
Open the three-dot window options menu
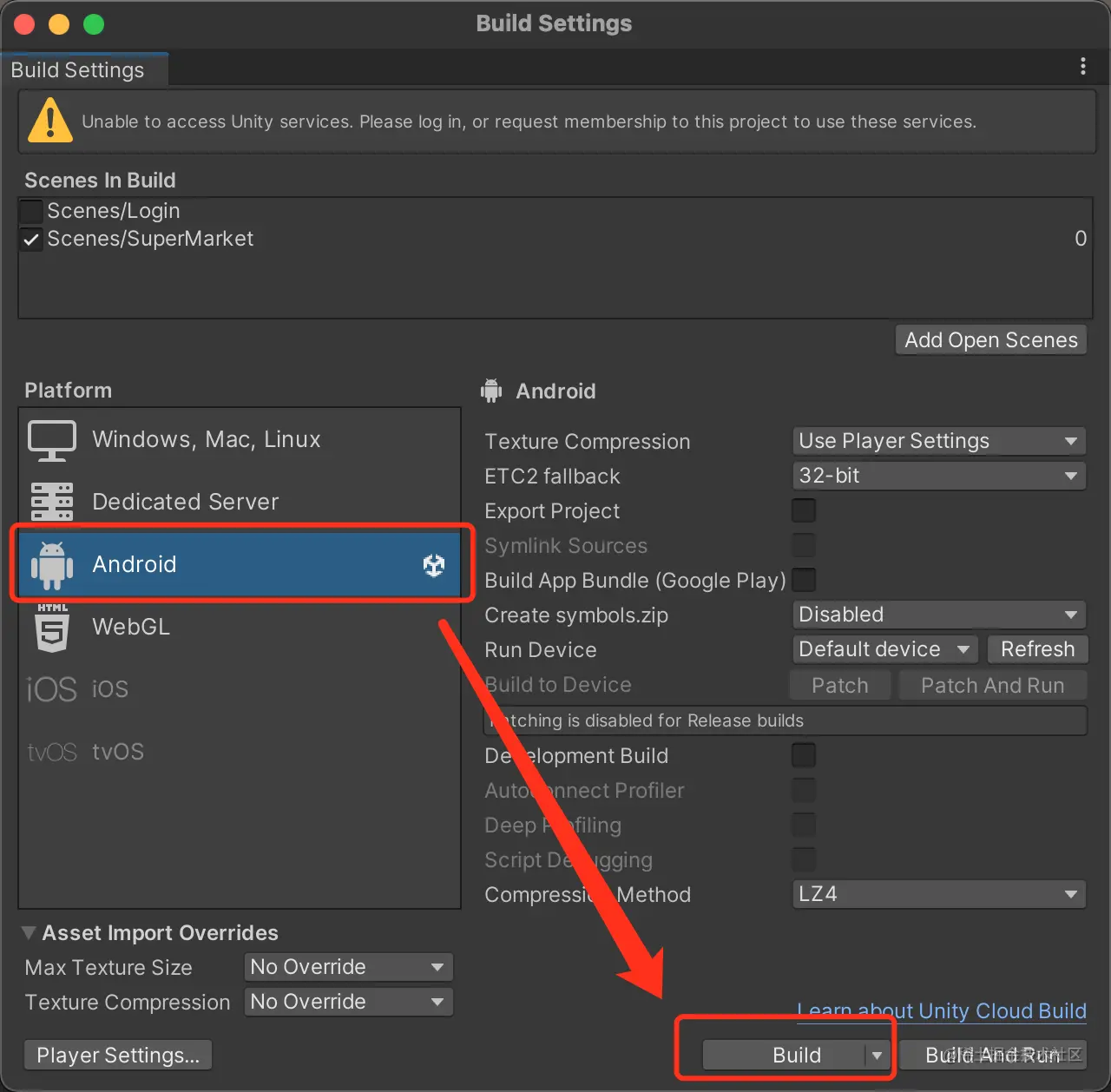click(x=1082, y=67)
